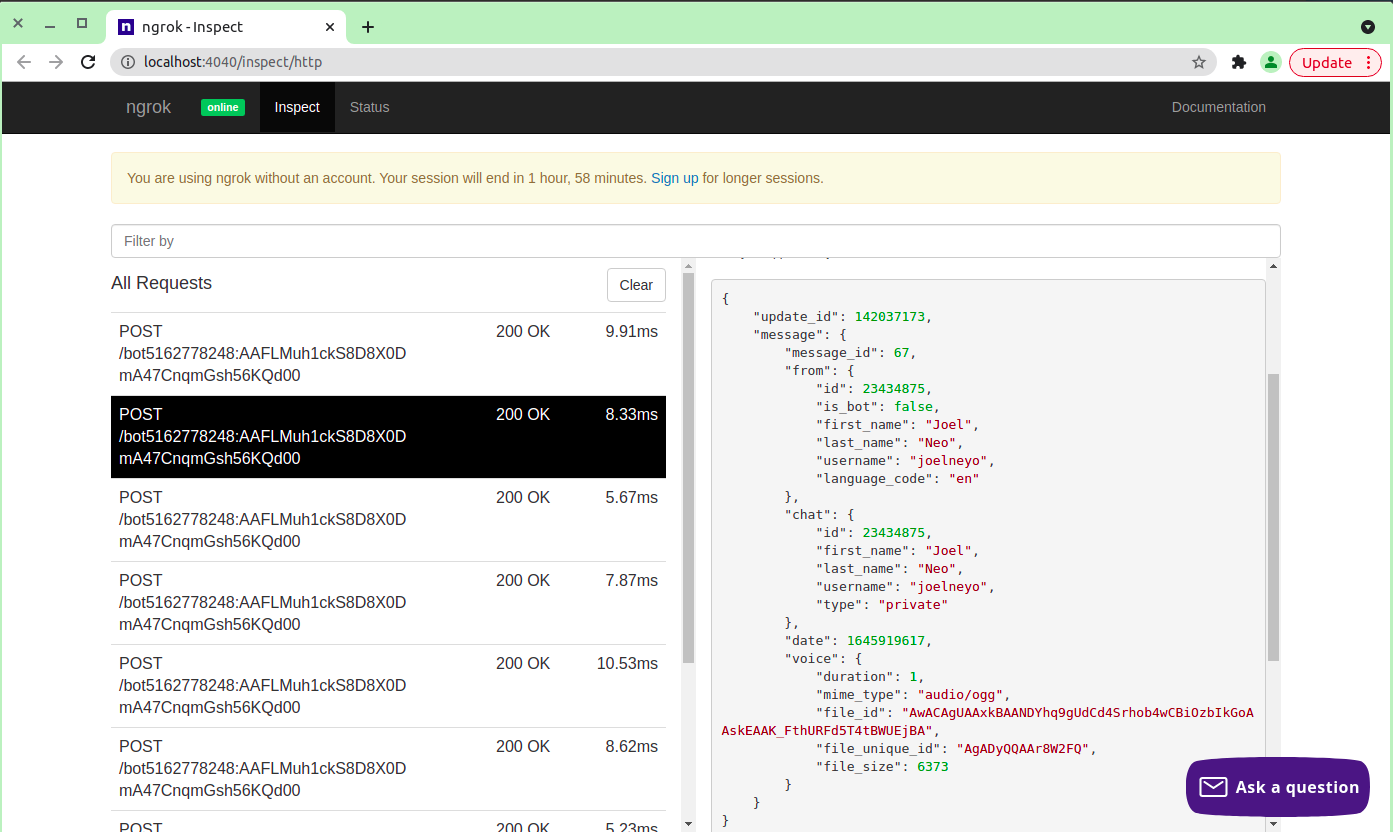
Task: Focus the Filter by input field
Action: coord(695,241)
